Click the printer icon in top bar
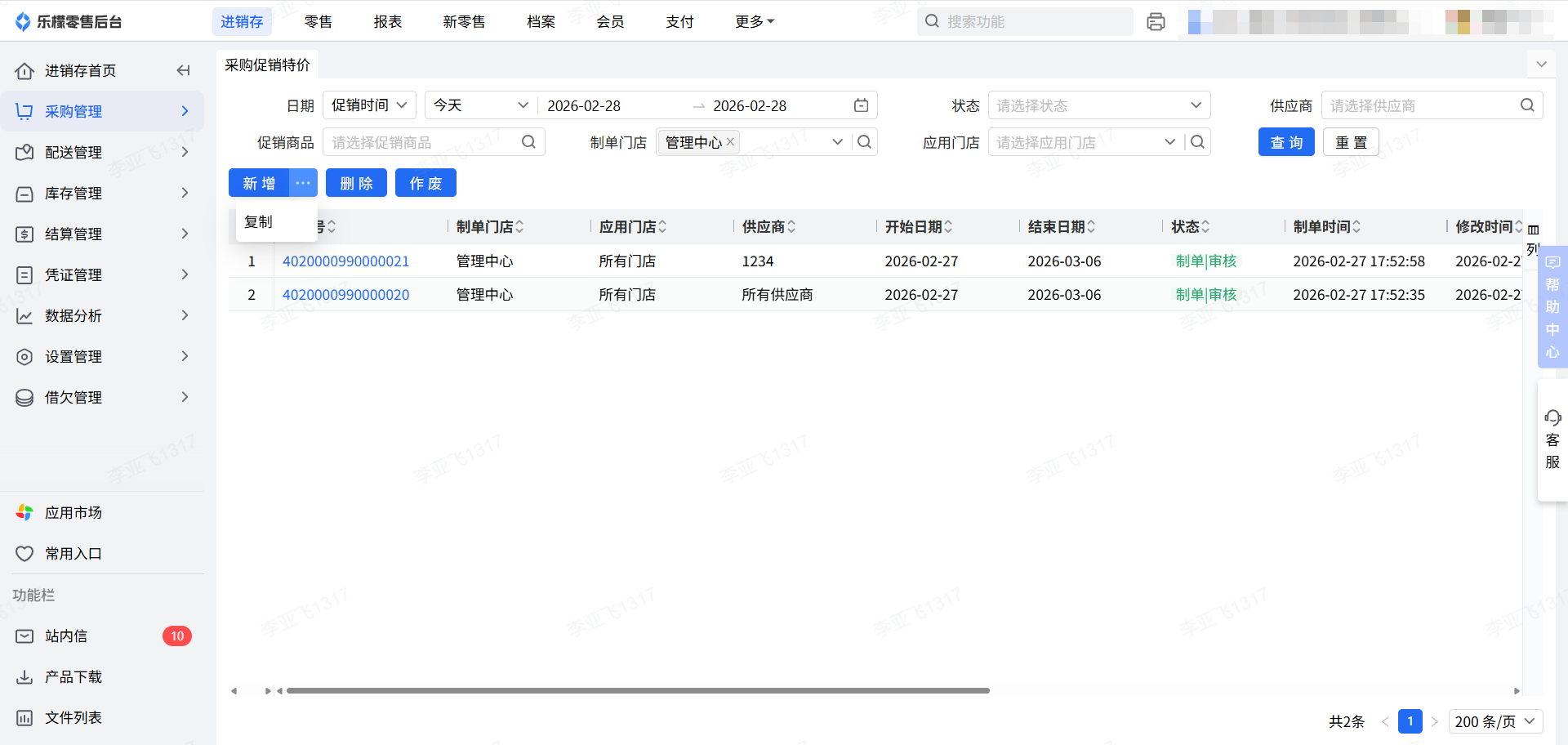 [1156, 22]
